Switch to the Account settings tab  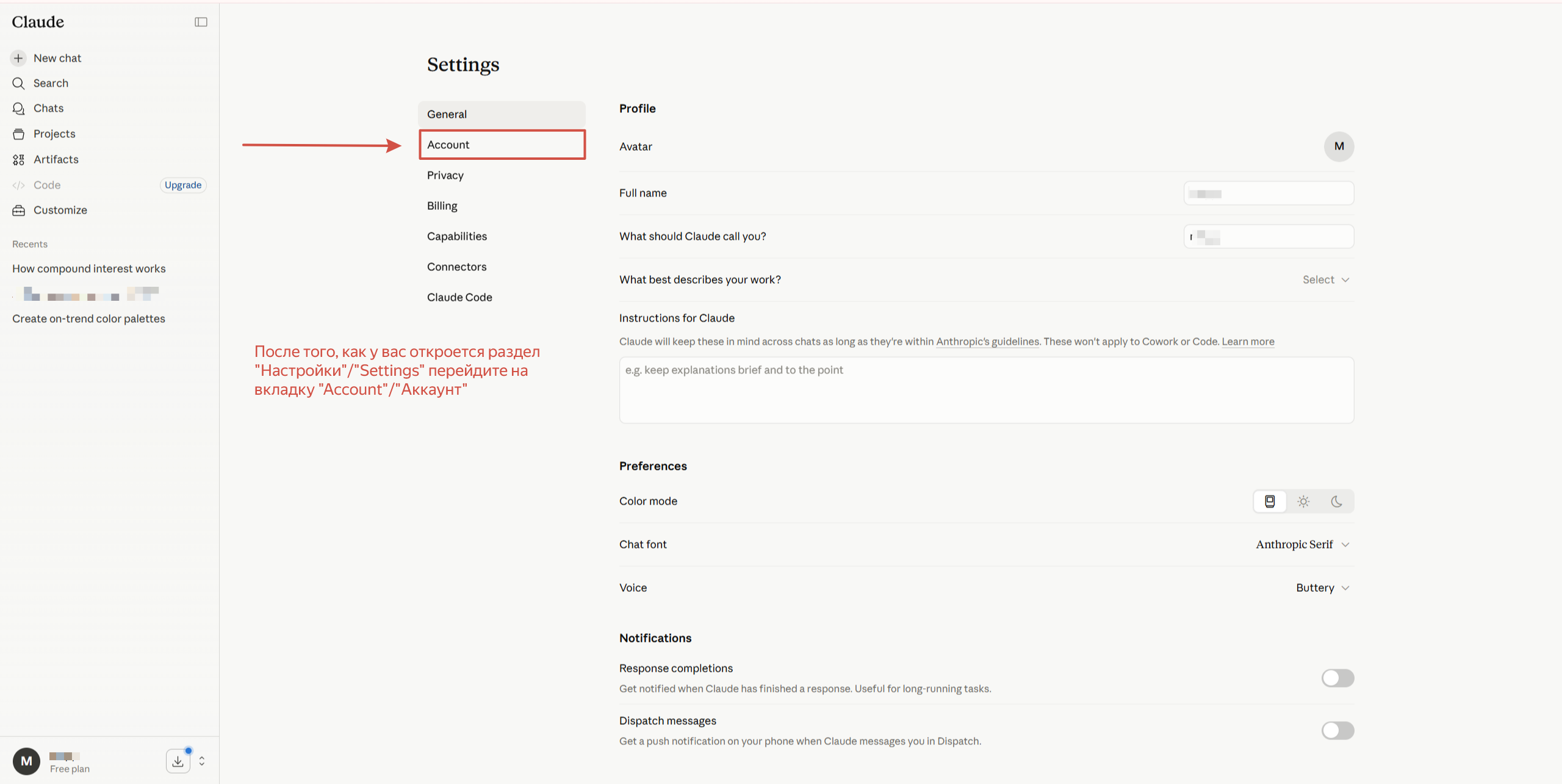coord(502,145)
